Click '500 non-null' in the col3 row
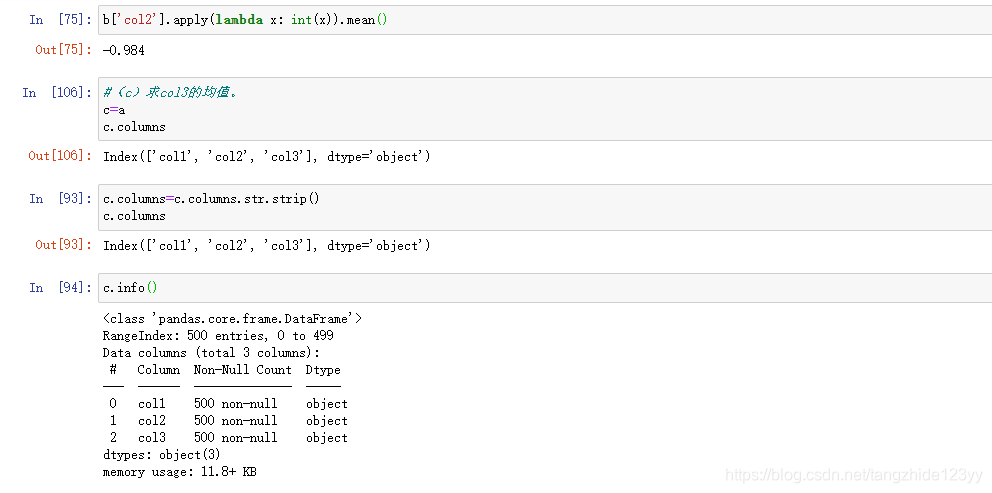Image resolution: width=992 pixels, height=493 pixels. point(236,437)
